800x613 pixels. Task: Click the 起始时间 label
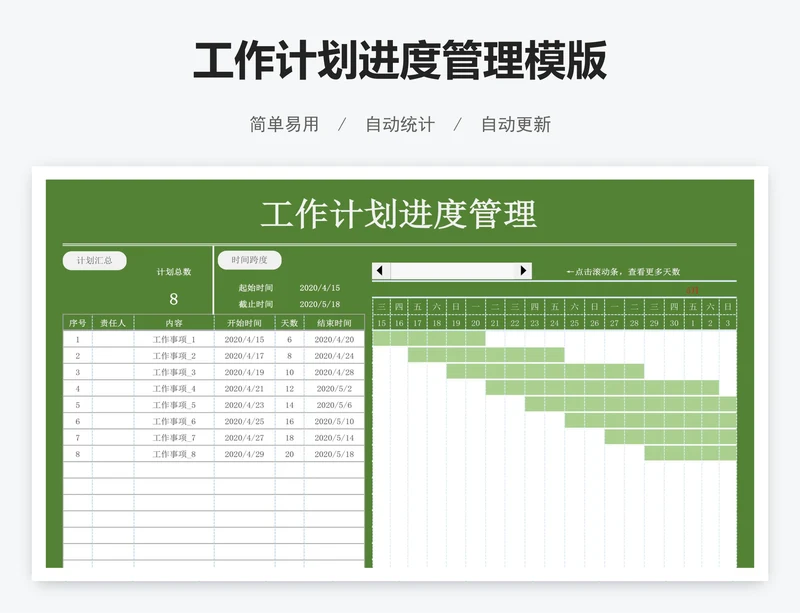[x=256, y=288]
